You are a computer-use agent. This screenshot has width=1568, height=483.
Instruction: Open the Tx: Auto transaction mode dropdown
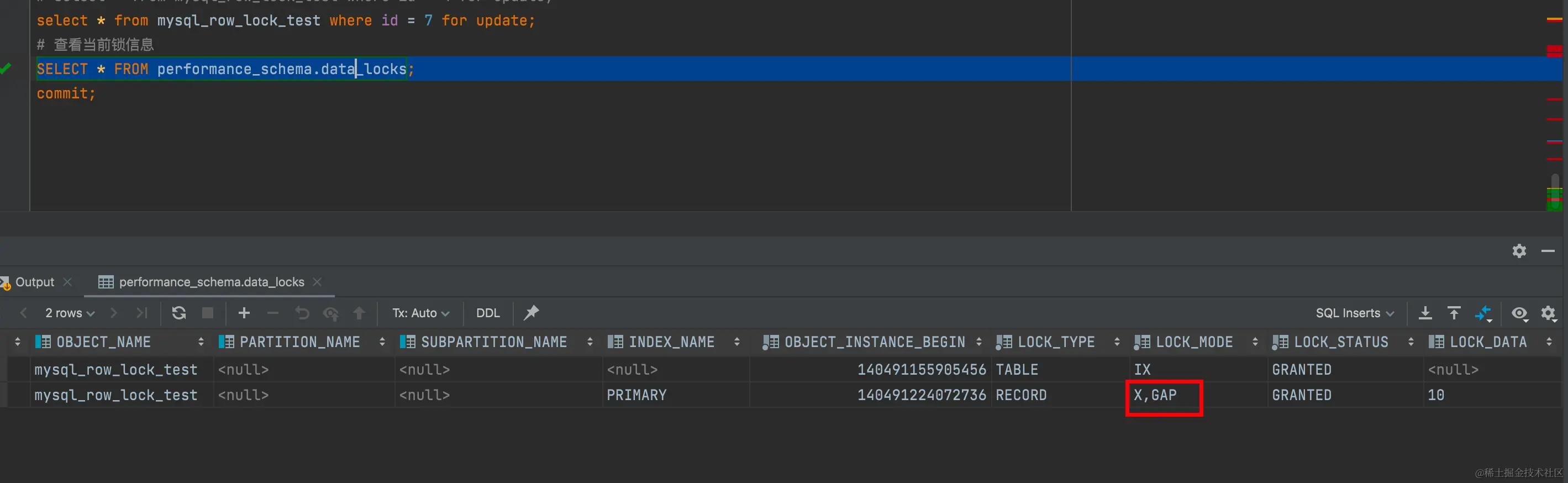click(x=420, y=313)
